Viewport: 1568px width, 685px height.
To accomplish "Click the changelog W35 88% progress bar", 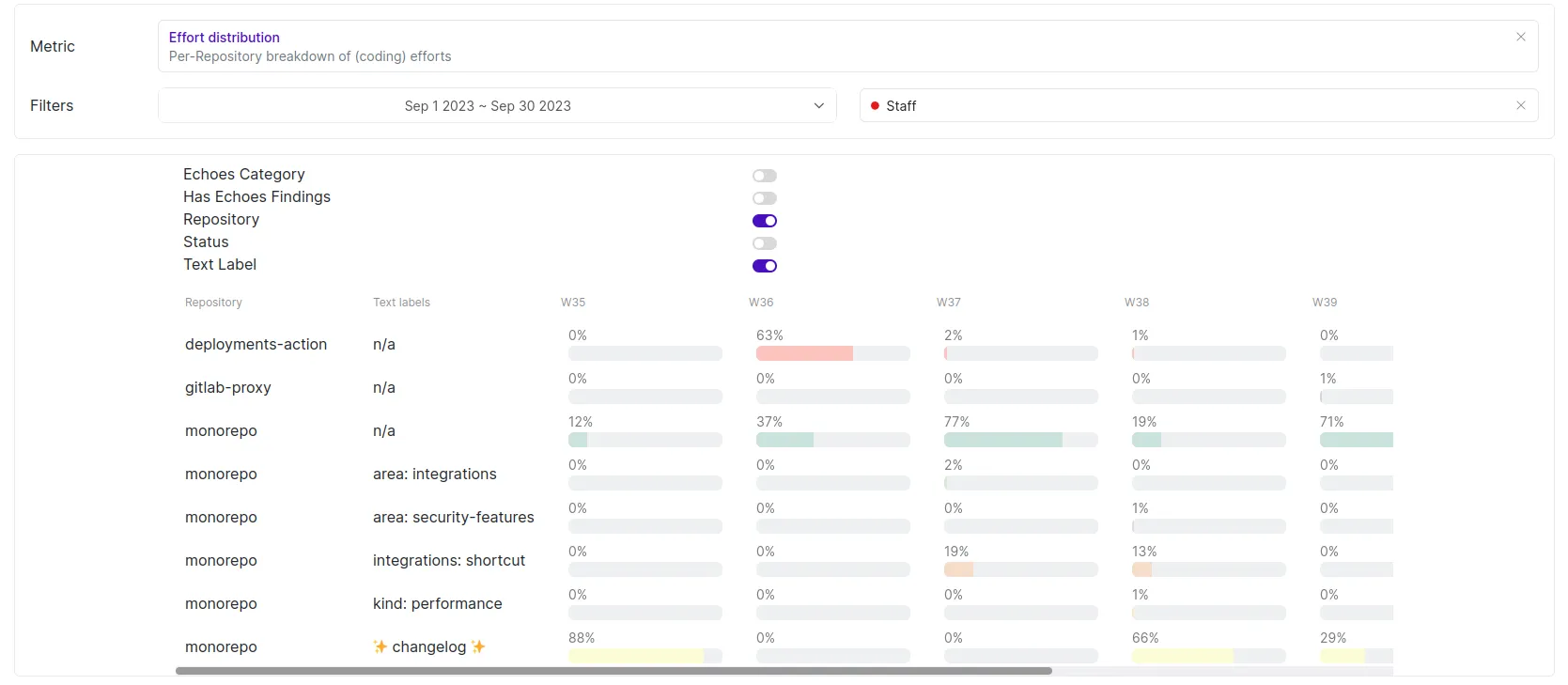I will pyautogui.click(x=645, y=656).
